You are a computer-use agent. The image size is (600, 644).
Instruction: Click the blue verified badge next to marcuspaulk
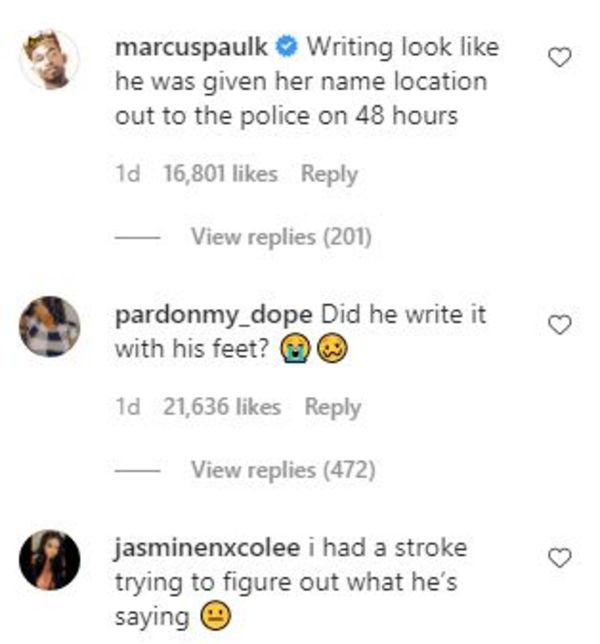(286, 46)
